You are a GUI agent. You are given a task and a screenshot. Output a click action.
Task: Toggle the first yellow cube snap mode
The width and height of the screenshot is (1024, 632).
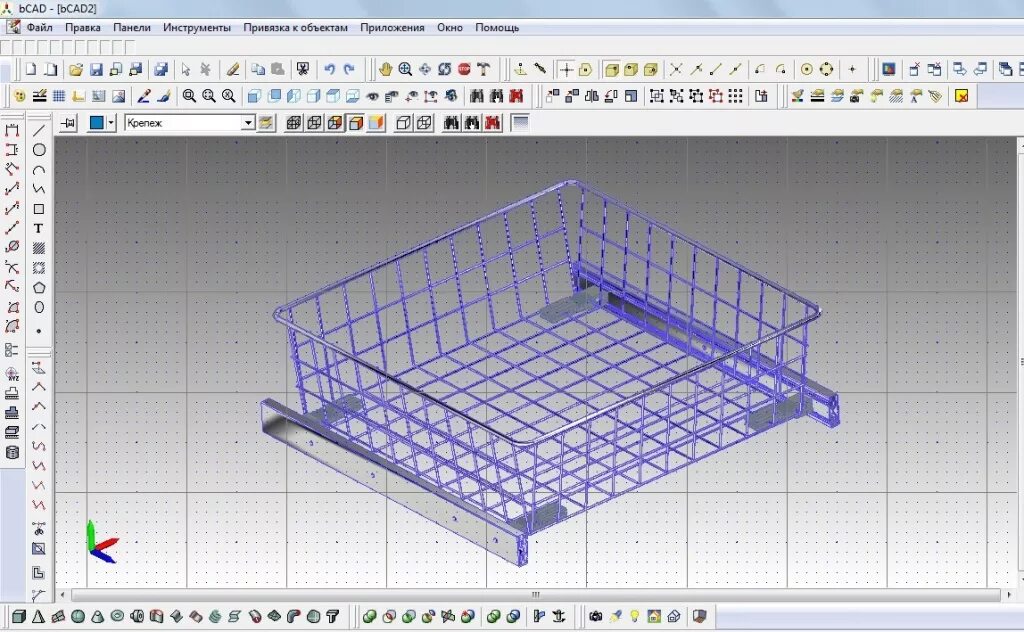[x=611, y=69]
